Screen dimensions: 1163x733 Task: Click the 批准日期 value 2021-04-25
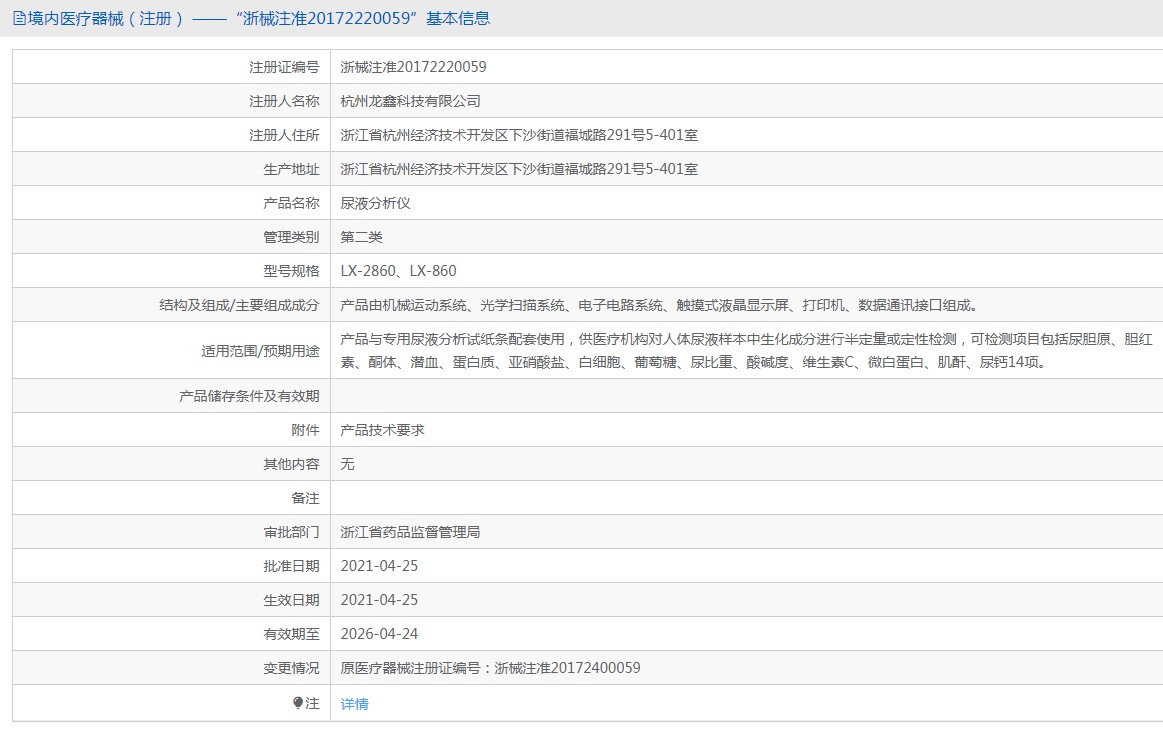coord(379,566)
